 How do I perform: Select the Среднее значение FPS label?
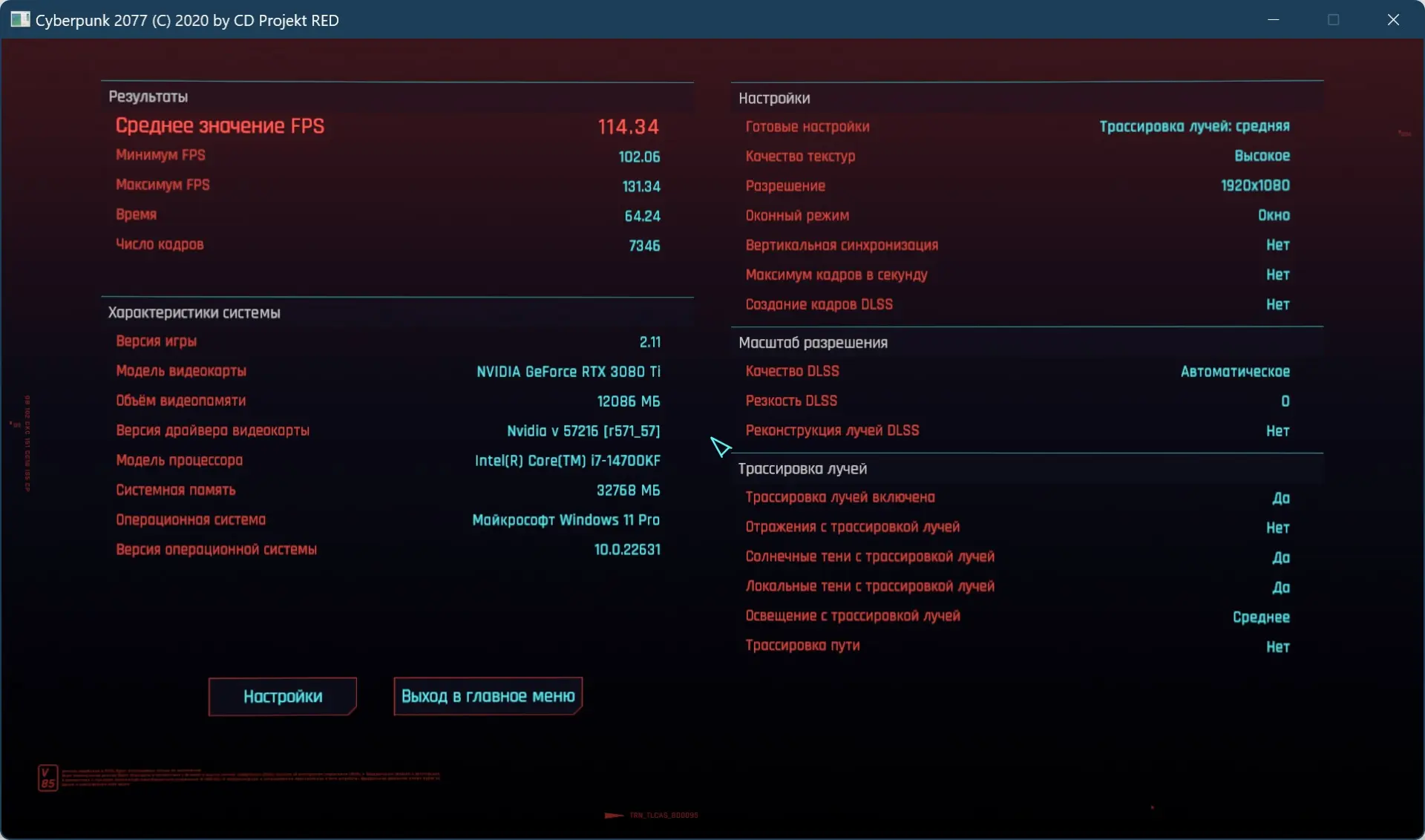220,126
